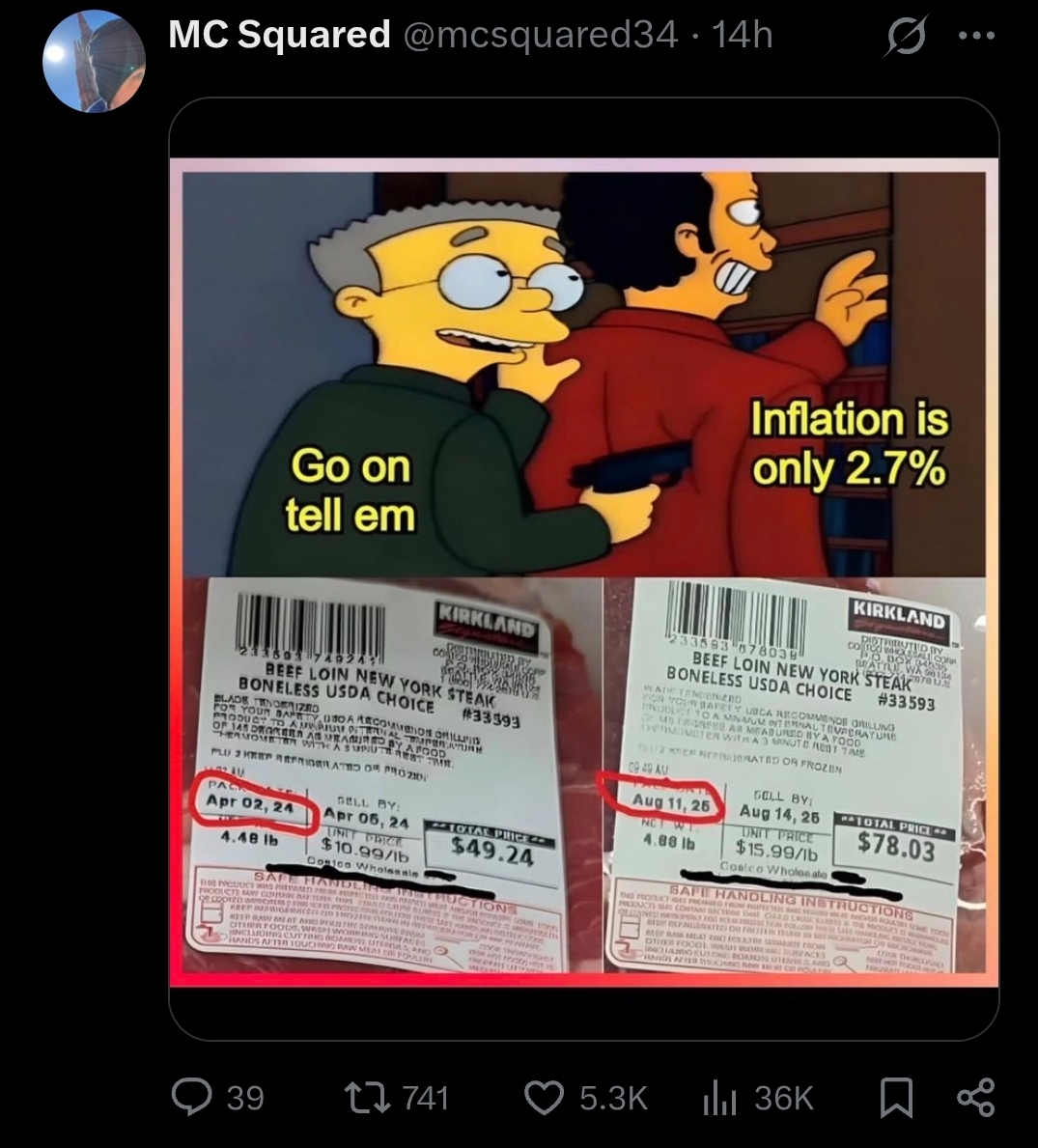Screen dimensions: 1038x1148
Task: Open the 14h timestamp link
Action: click(x=743, y=35)
